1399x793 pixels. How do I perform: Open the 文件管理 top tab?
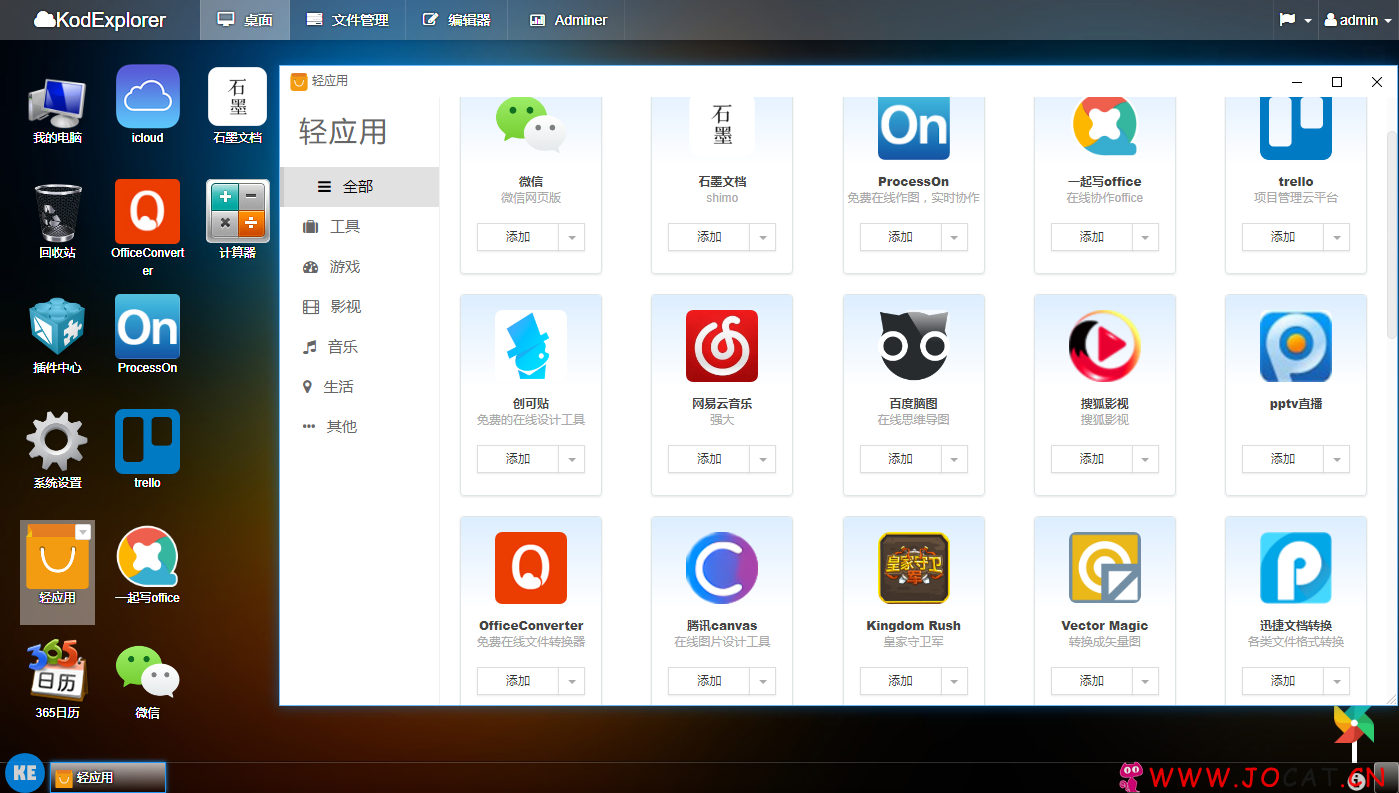coord(347,20)
